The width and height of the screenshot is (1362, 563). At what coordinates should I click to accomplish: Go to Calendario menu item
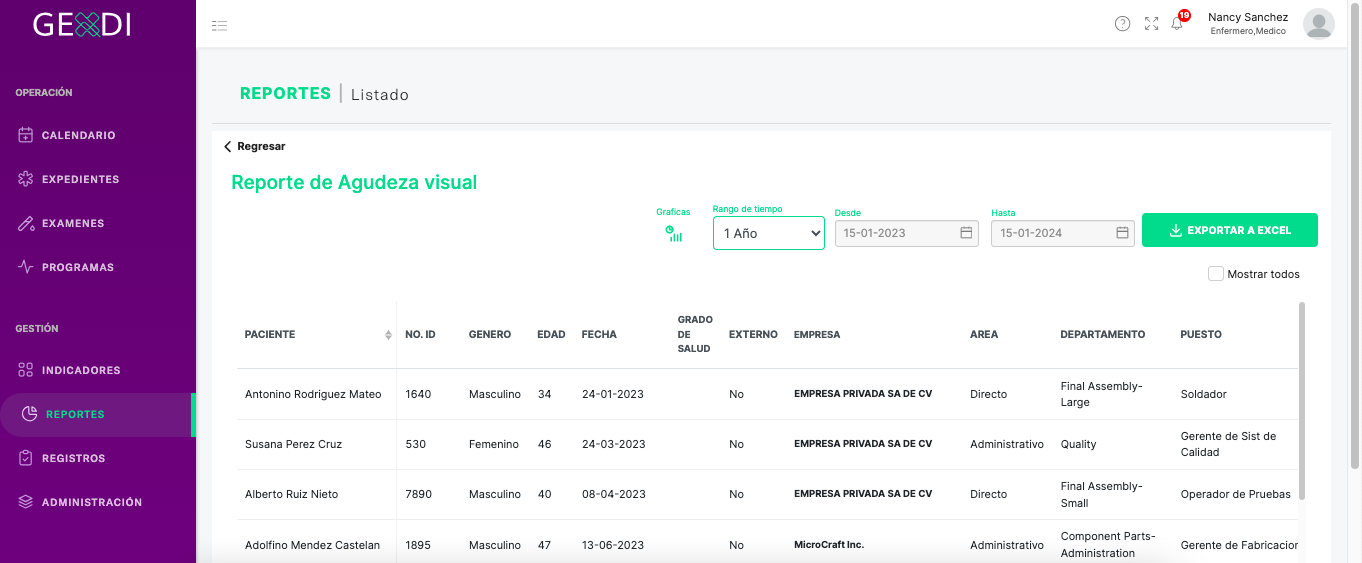[x=79, y=135]
